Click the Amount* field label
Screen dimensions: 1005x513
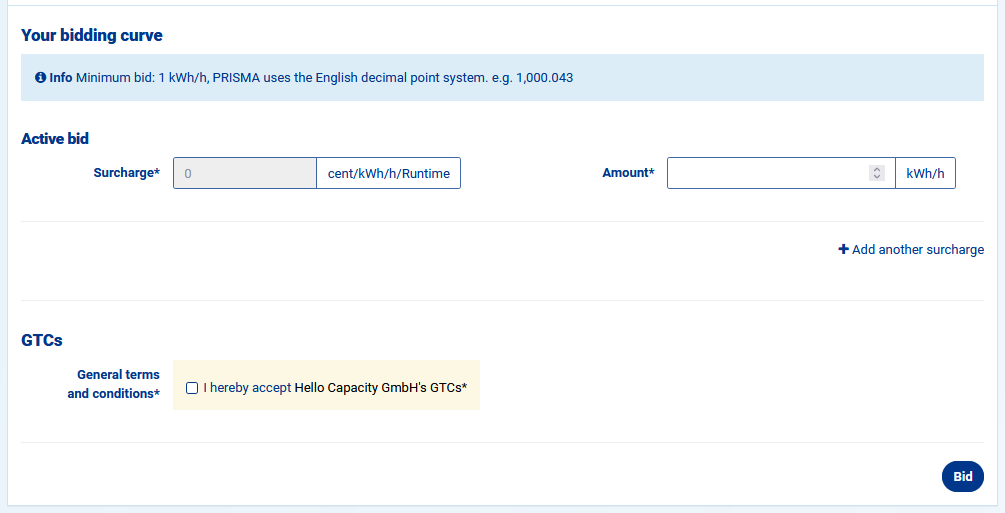click(628, 173)
